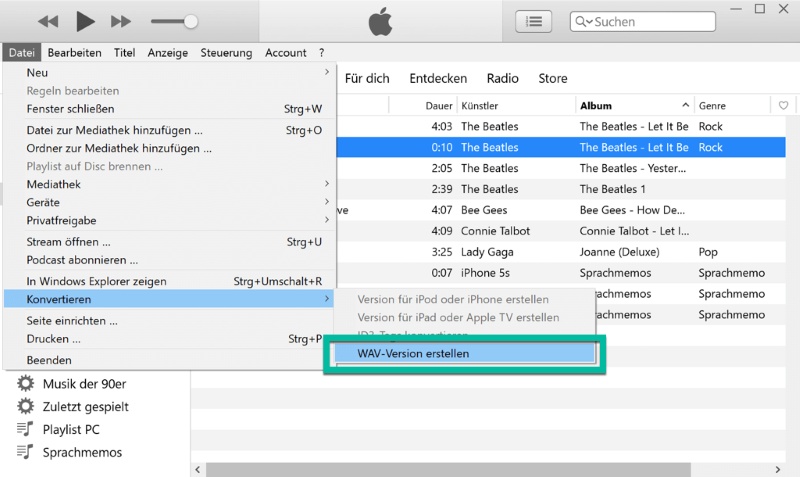Open the Account menu
This screenshot has width=800, height=477.
[x=286, y=53]
